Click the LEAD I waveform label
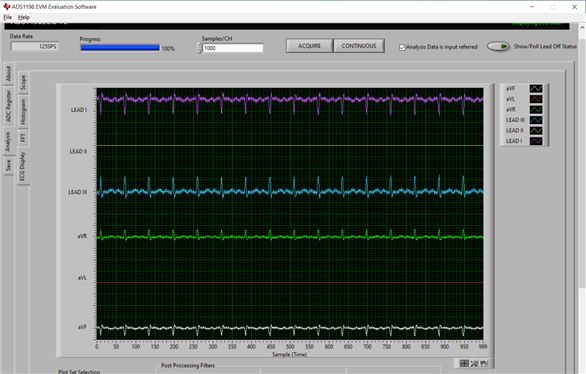Viewport: 586px width, 374px height. coord(79,110)
